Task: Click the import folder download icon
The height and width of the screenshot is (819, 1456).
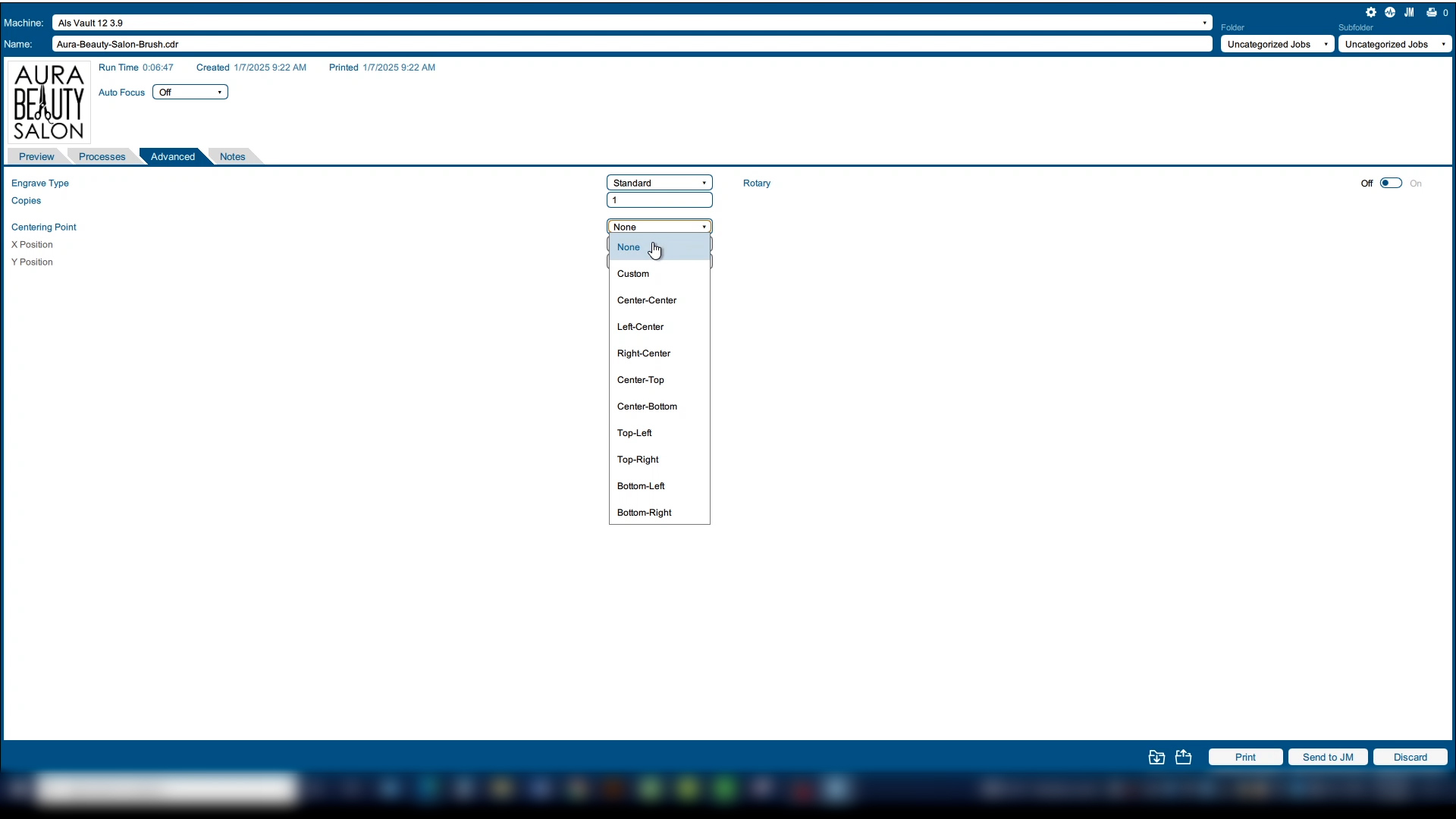Action: click(1156, 757)
